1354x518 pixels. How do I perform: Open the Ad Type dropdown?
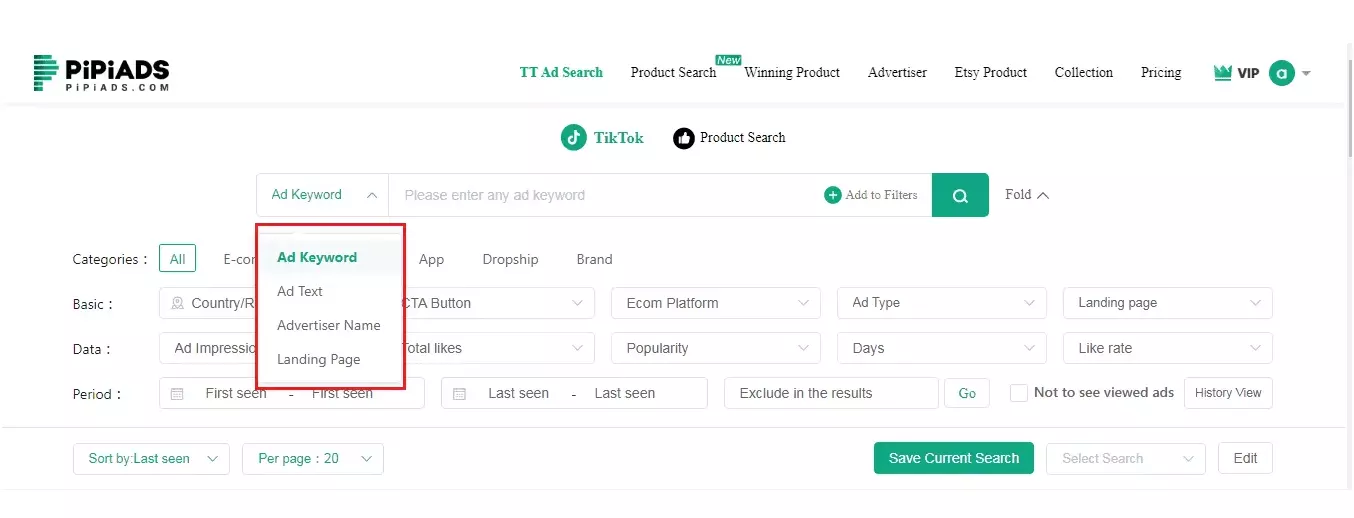942,303
